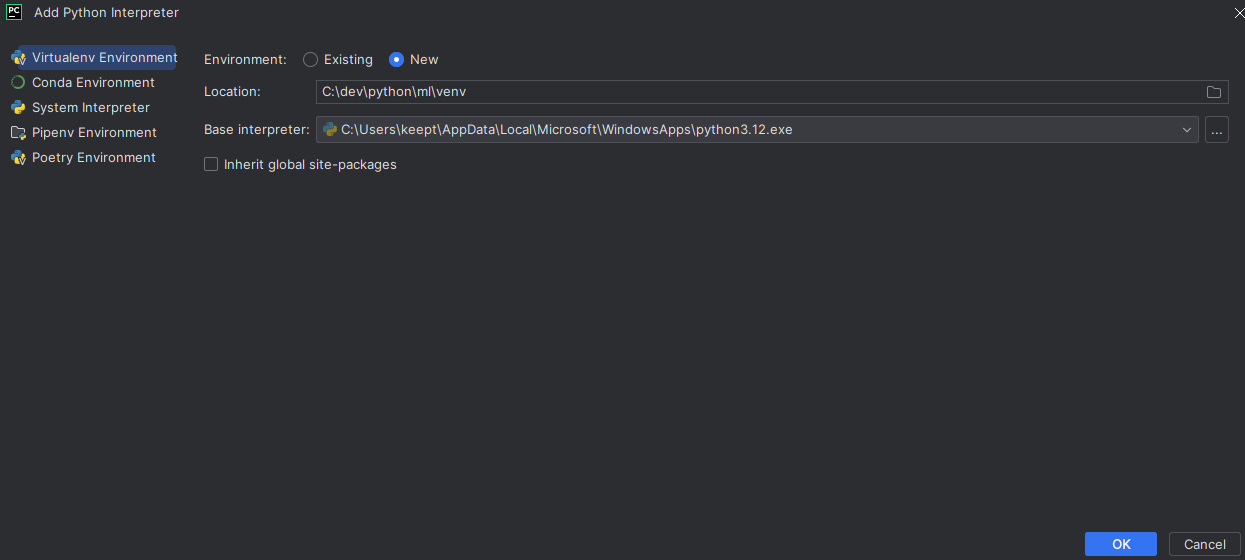Click the Python icon in Base interpreter field
Image resolution: width=1245 pixels, height=560 pixels.
(330, 129)
